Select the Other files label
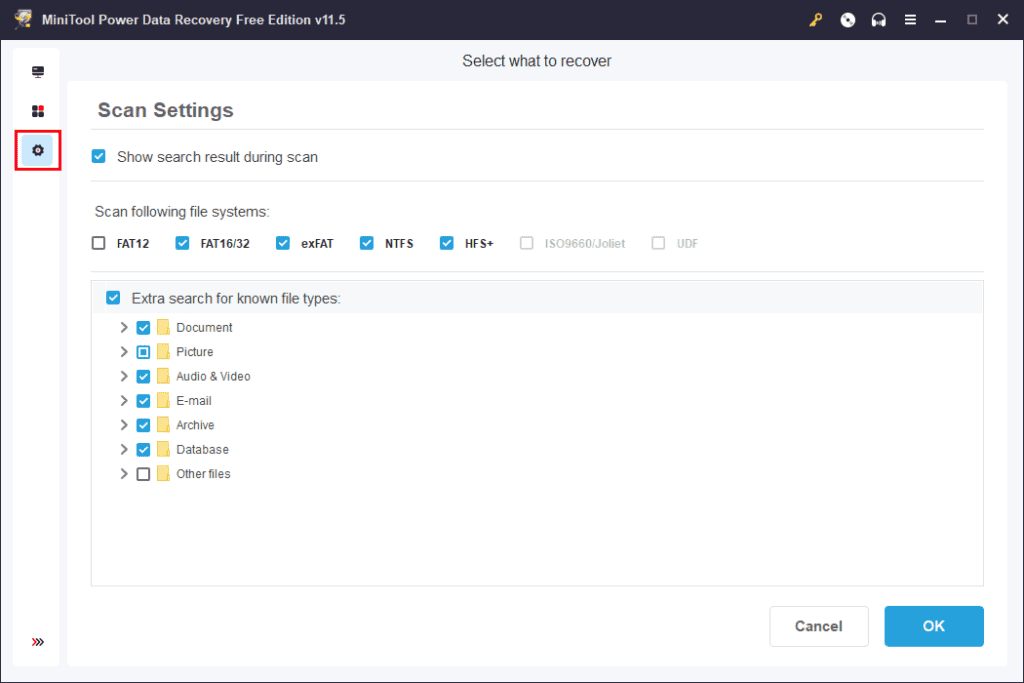The image size is (1024, 683). point(203,473)
